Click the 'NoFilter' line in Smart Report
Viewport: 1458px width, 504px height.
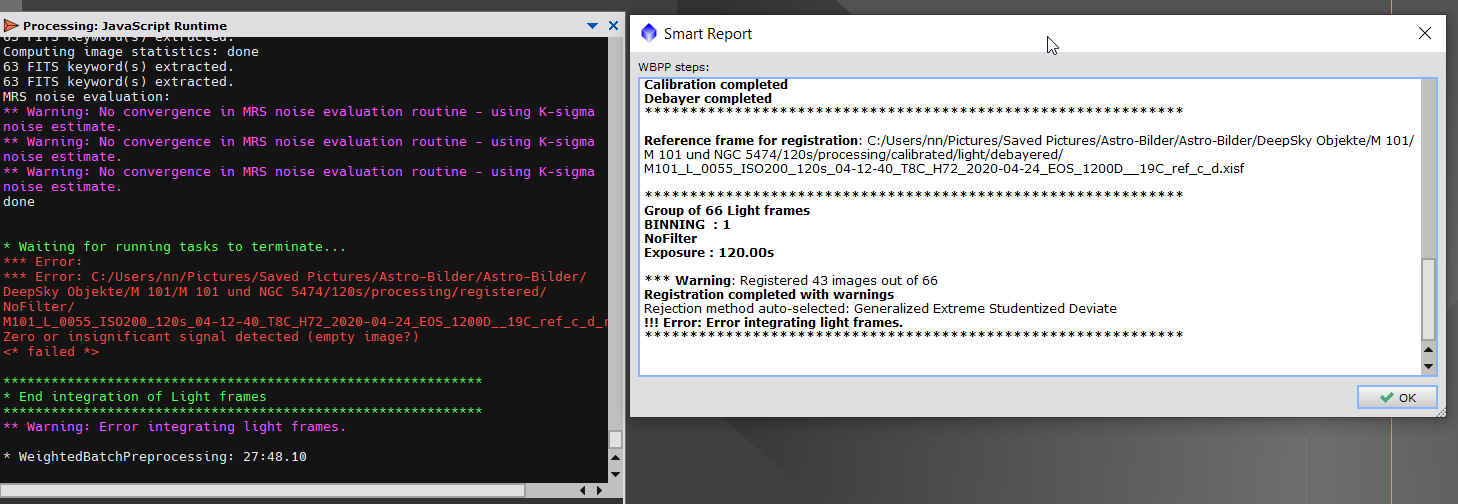[x=670, y=239]
